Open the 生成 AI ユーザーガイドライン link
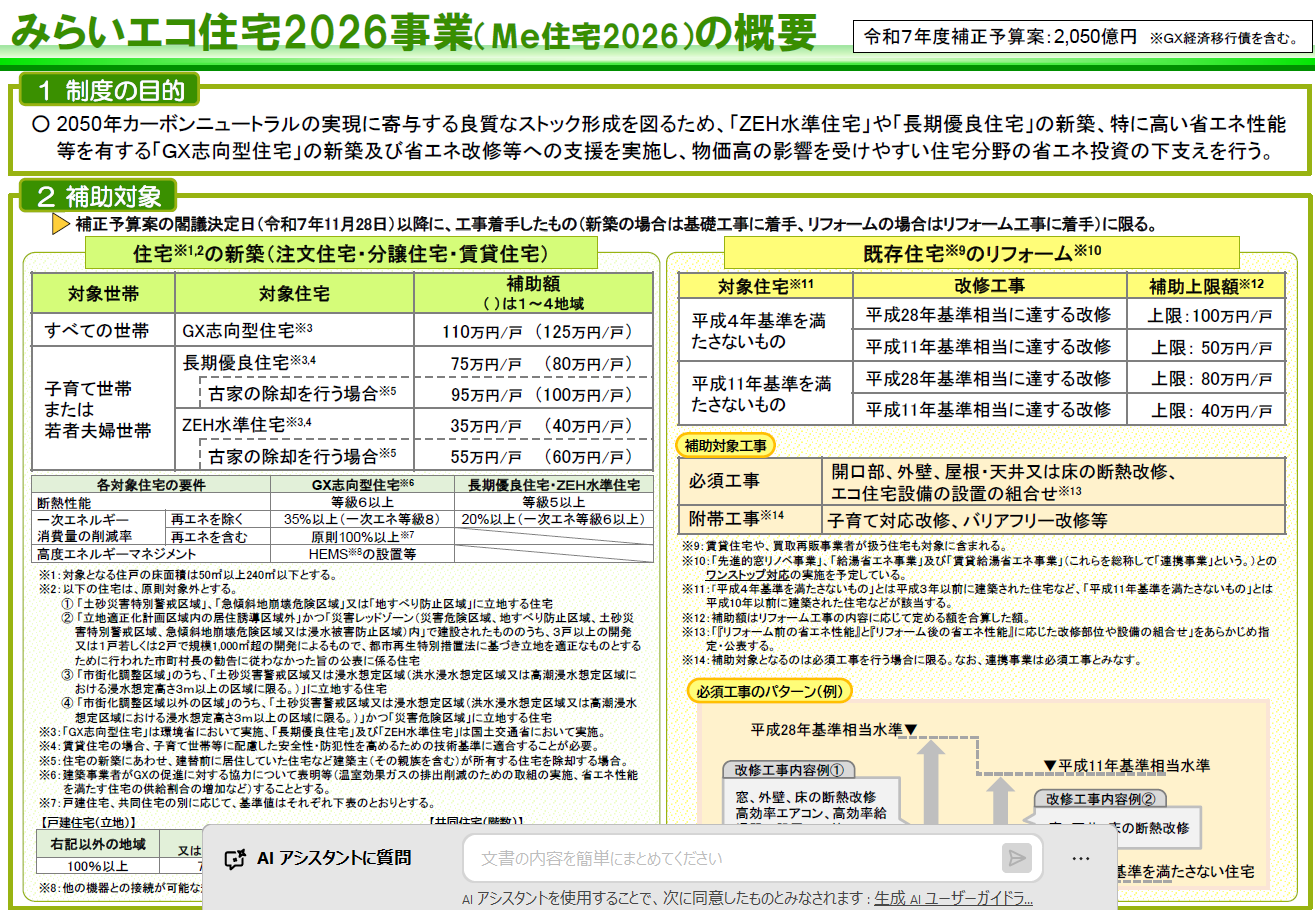 953,898
